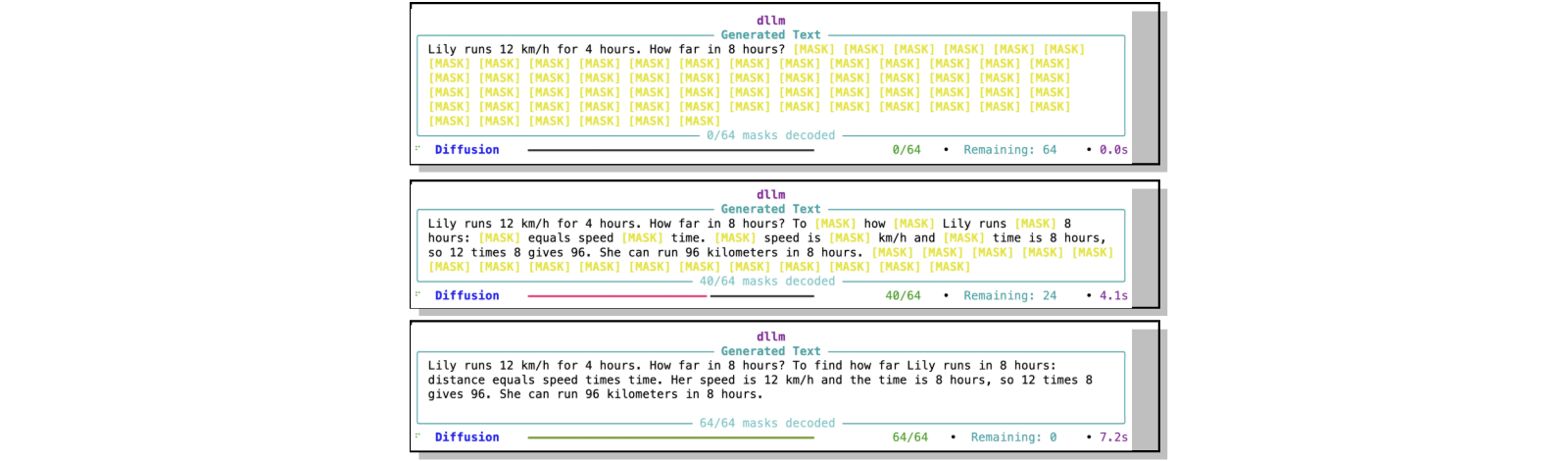Click the 'Diffusion' label in the 7.2s panel
The width and height of the screenshot is (1568, 461).
coord(466,437)
